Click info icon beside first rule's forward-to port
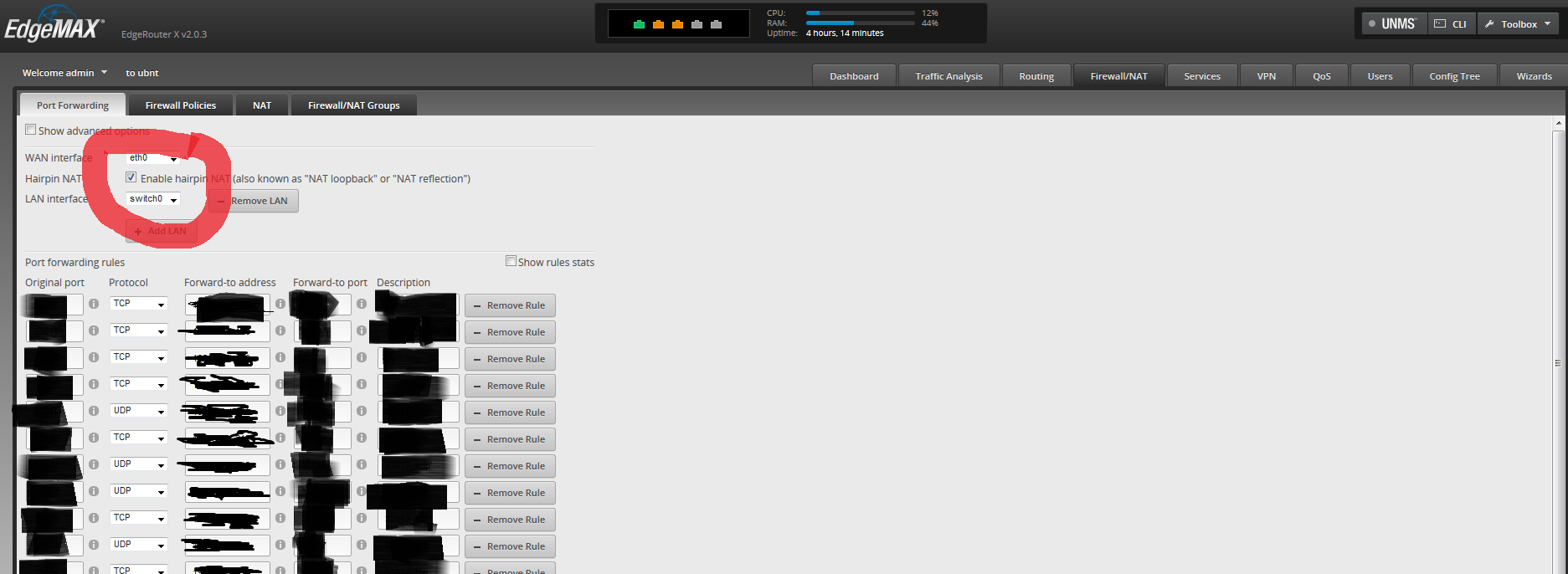 coord(362,305)
